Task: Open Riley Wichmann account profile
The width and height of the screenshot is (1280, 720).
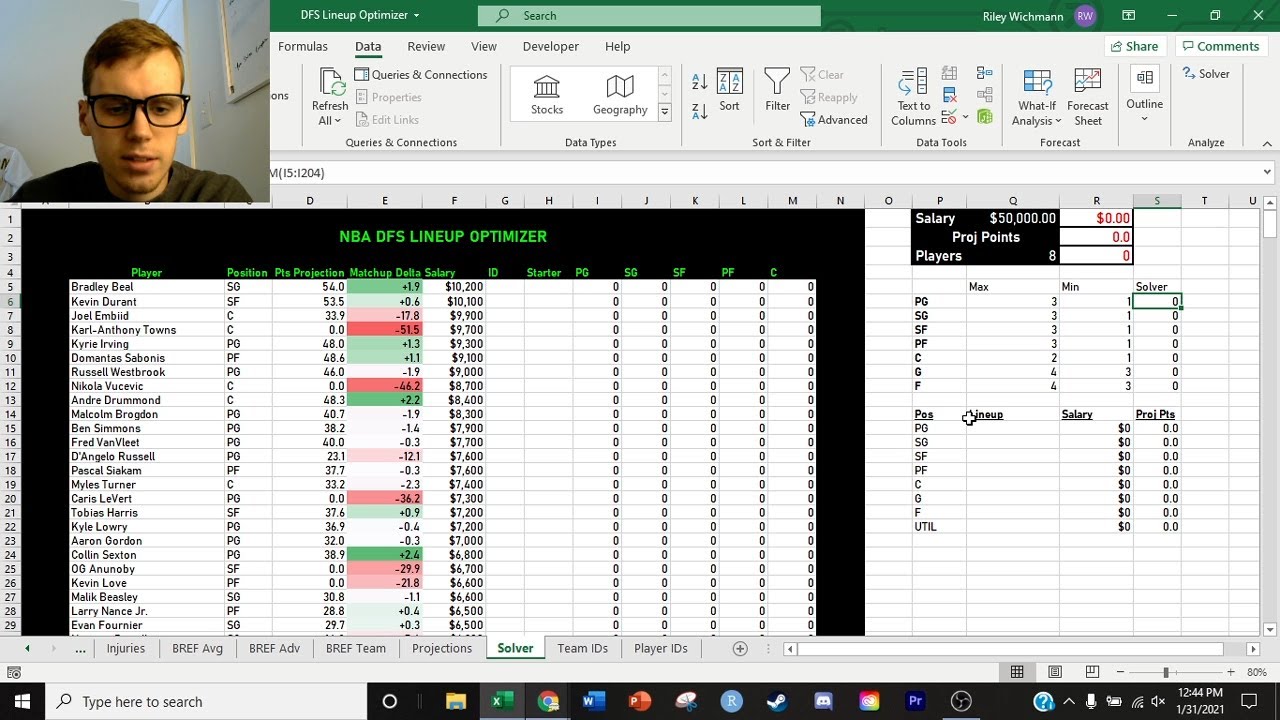Action: coord(1039,15)
